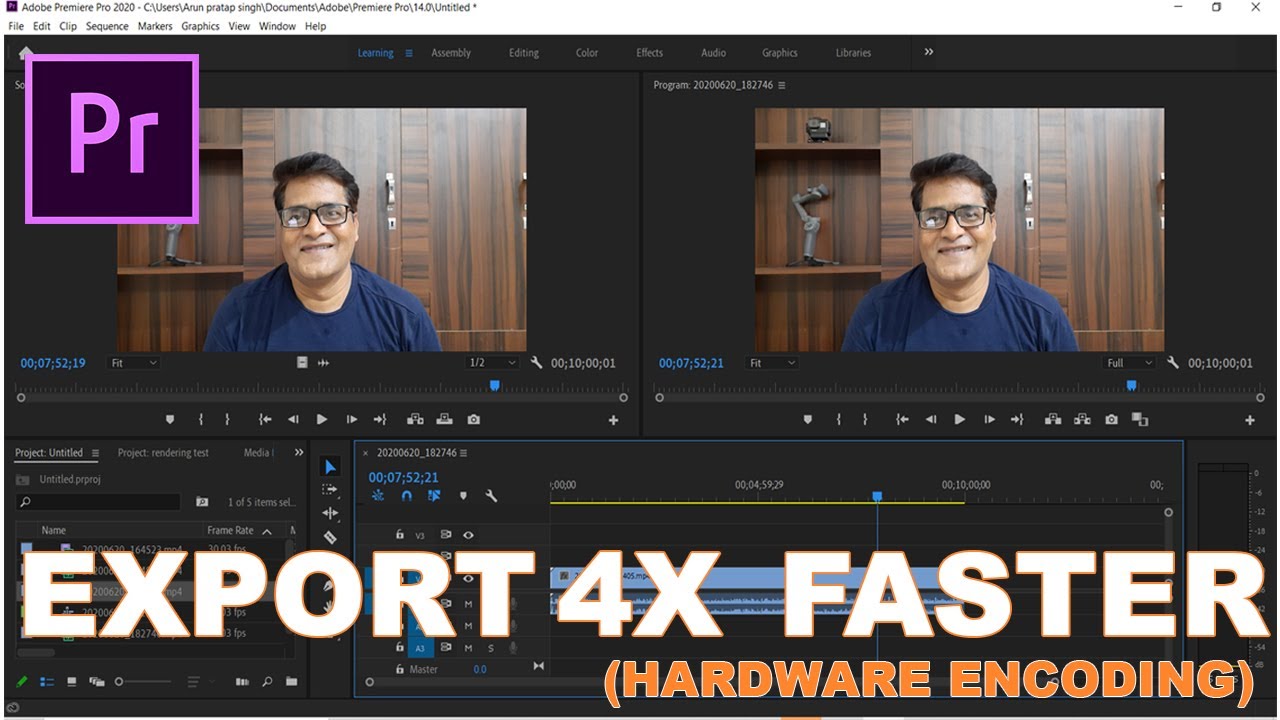This screenshot has height=720, width=1280.
Task: Open timeline display settings wrench
Action: (x=491, y=495)
